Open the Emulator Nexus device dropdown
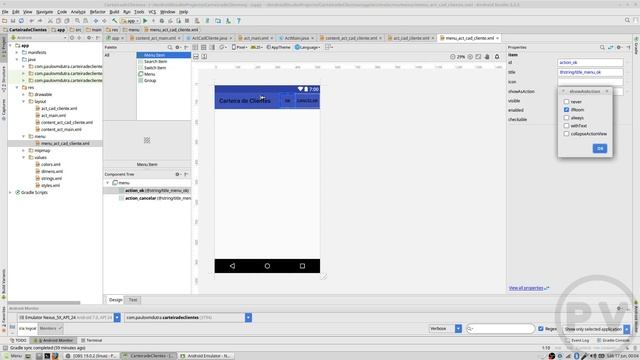This screenshot has height=360, width=640. (117, 318)
